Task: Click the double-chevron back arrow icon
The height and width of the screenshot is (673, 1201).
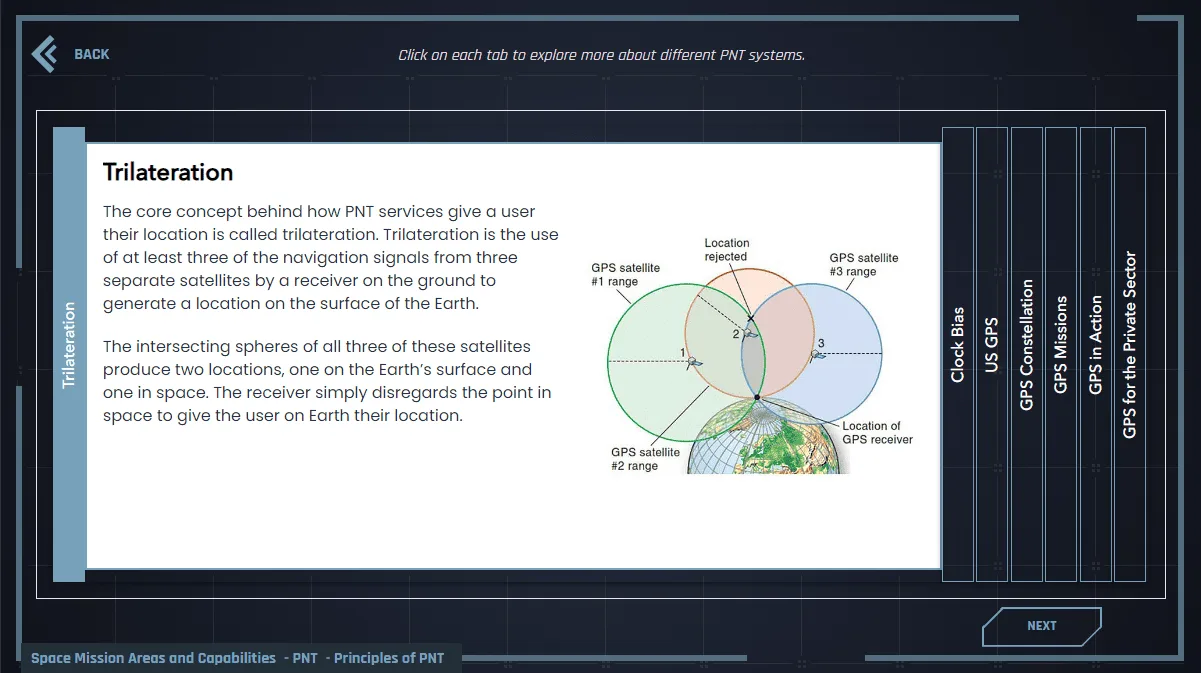Action: click(x=44, y=54)
